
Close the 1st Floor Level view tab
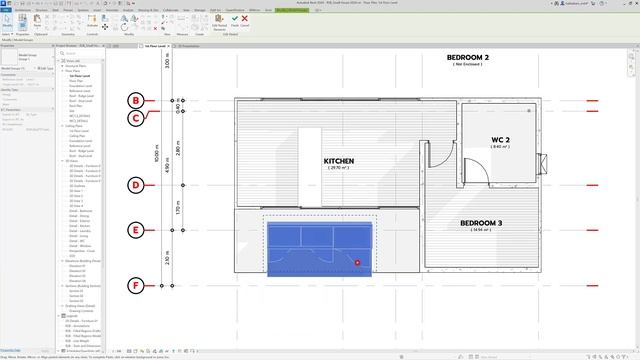[x=169, y=46]
